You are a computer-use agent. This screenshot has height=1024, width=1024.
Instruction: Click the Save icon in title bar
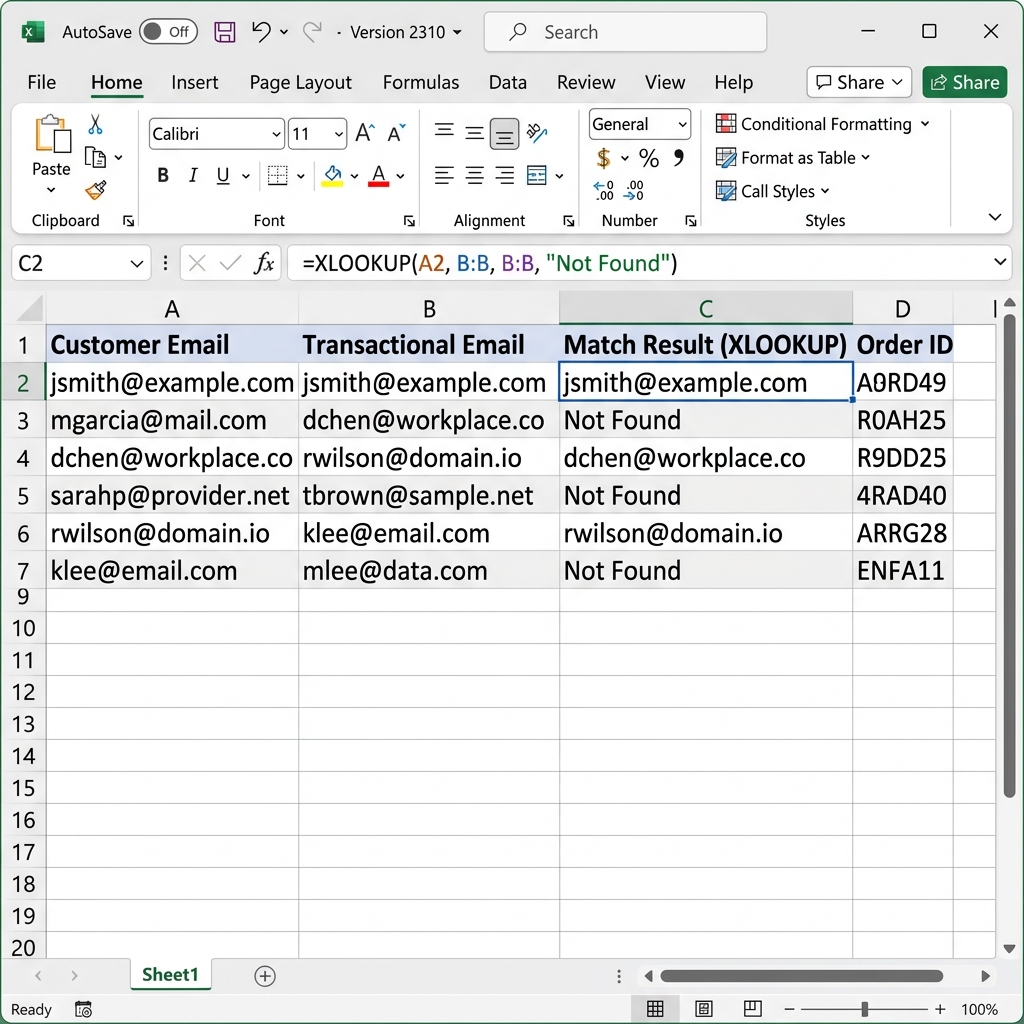(x=225, y=31)
